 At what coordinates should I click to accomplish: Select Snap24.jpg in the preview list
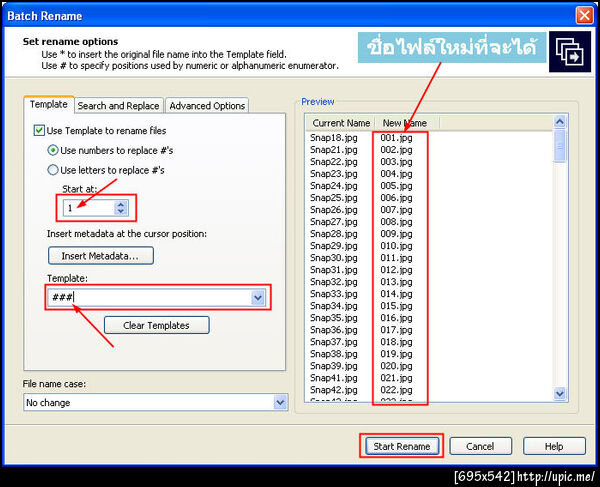[334, 186]
